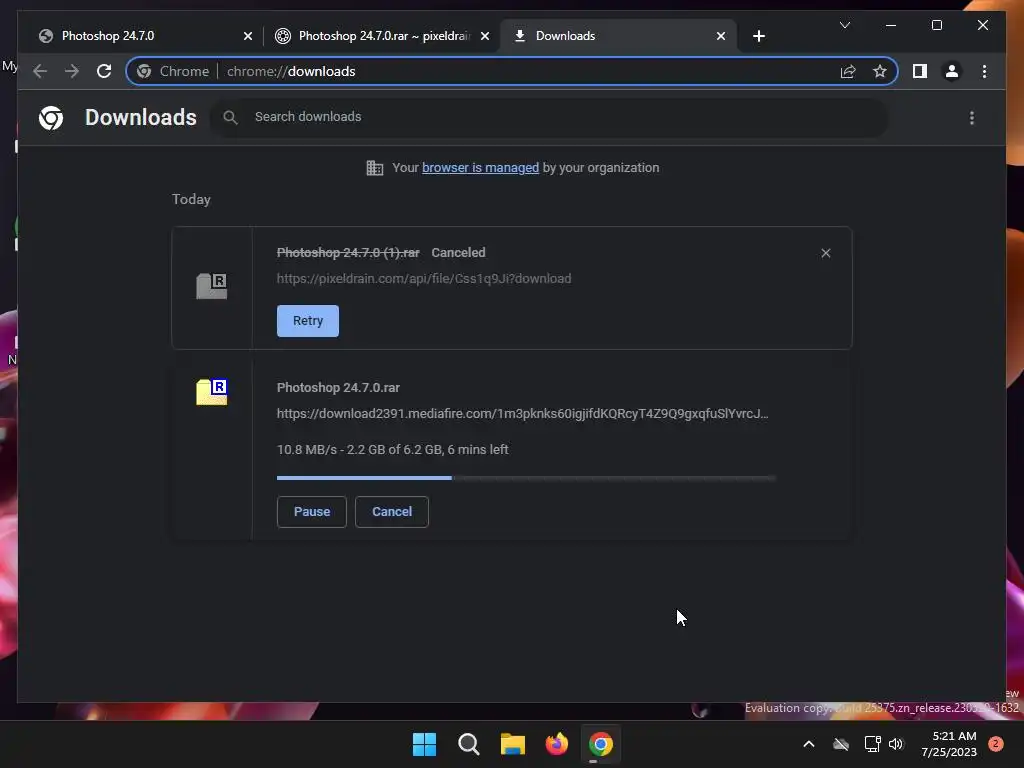Viewport: 1024px width, 768px height.
Task: Close the Photoshop 24.7.0 tab
Action: pyautogui.click(x=248, y=36)
